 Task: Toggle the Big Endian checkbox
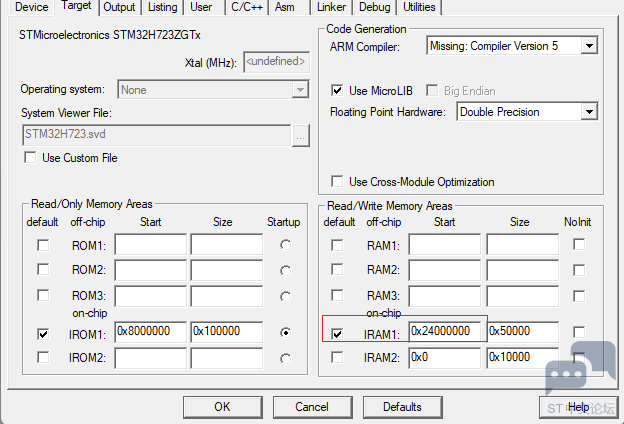432,90
